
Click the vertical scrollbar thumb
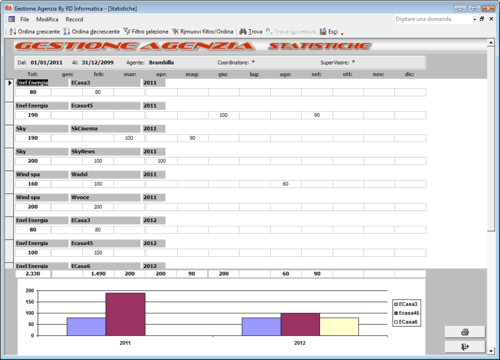(491, 139)
